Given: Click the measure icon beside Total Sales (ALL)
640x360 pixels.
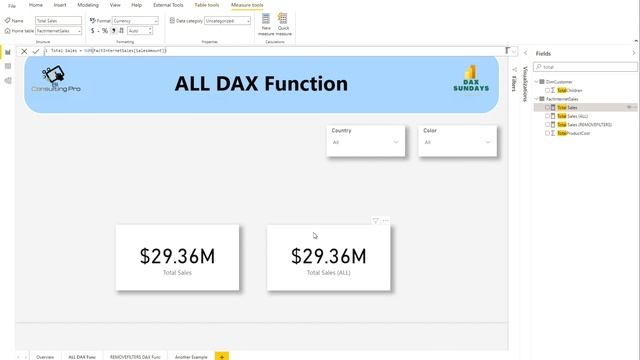Looking at the screenshot, I should pos(553,116).
